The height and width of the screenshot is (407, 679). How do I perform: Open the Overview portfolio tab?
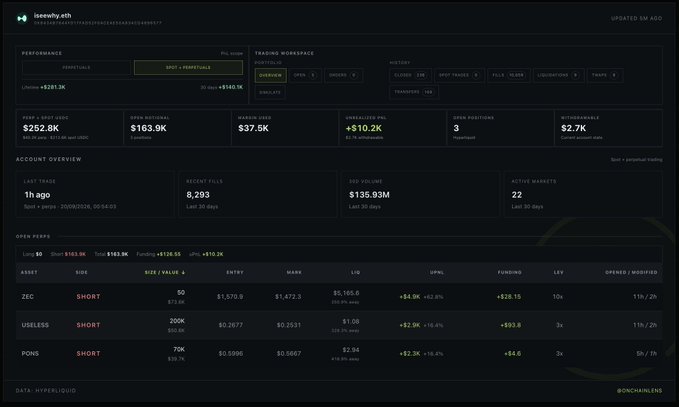click(x=270, y=75)
